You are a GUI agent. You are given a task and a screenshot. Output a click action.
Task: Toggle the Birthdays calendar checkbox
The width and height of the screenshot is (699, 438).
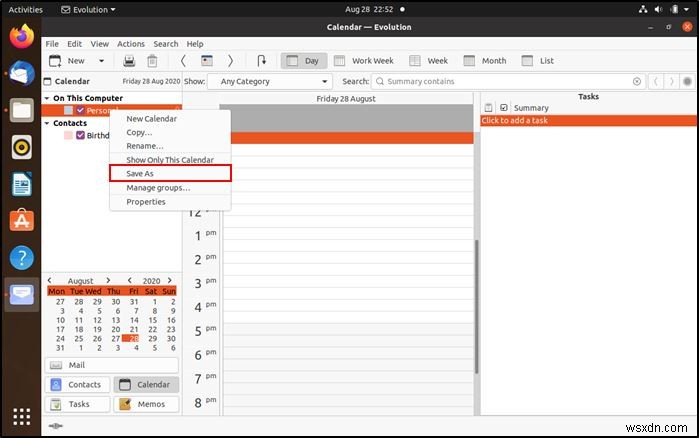(x=80, y=135)
